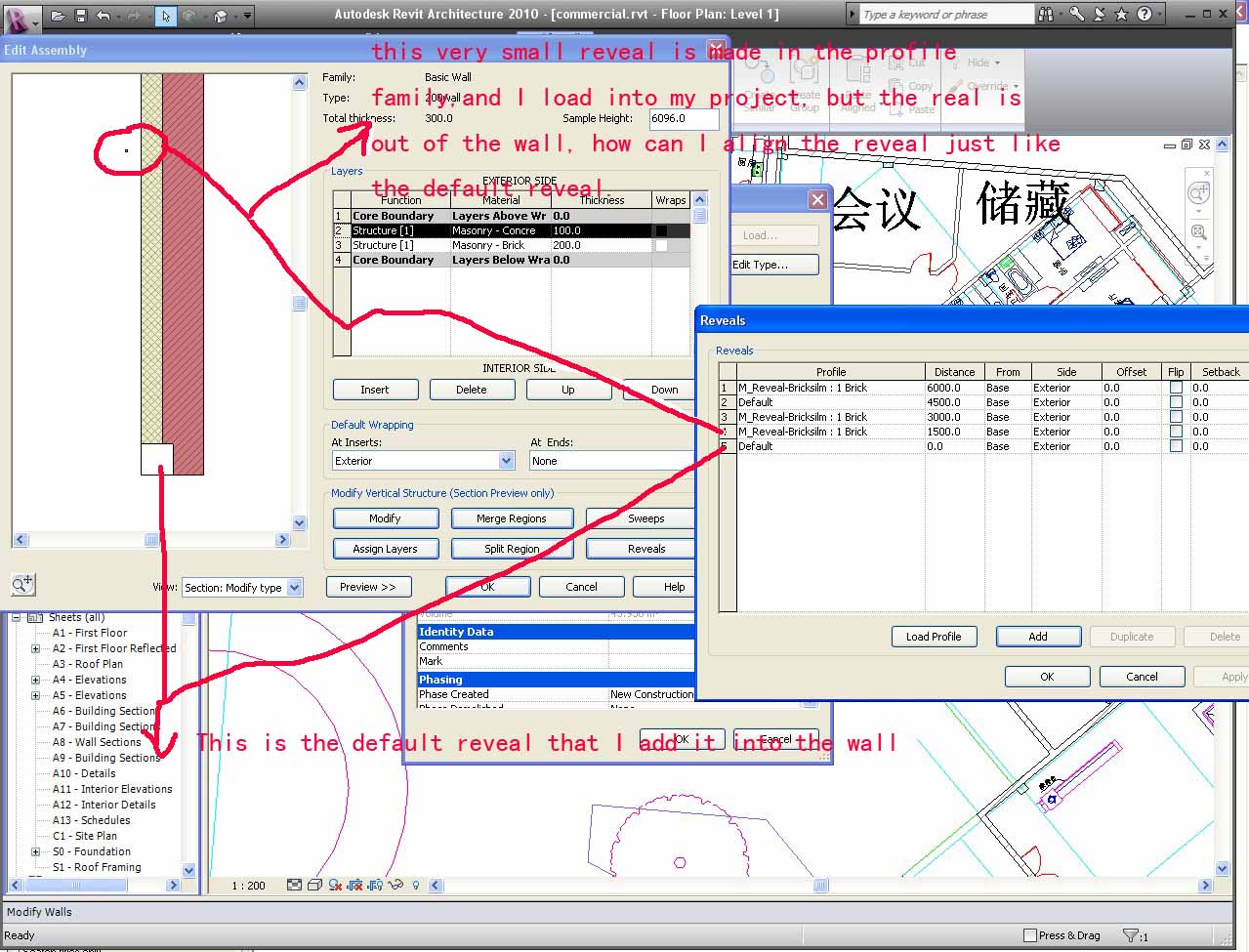Click the keyword search input field
The height and width of the screenshot is (952, 1249).
945,15
